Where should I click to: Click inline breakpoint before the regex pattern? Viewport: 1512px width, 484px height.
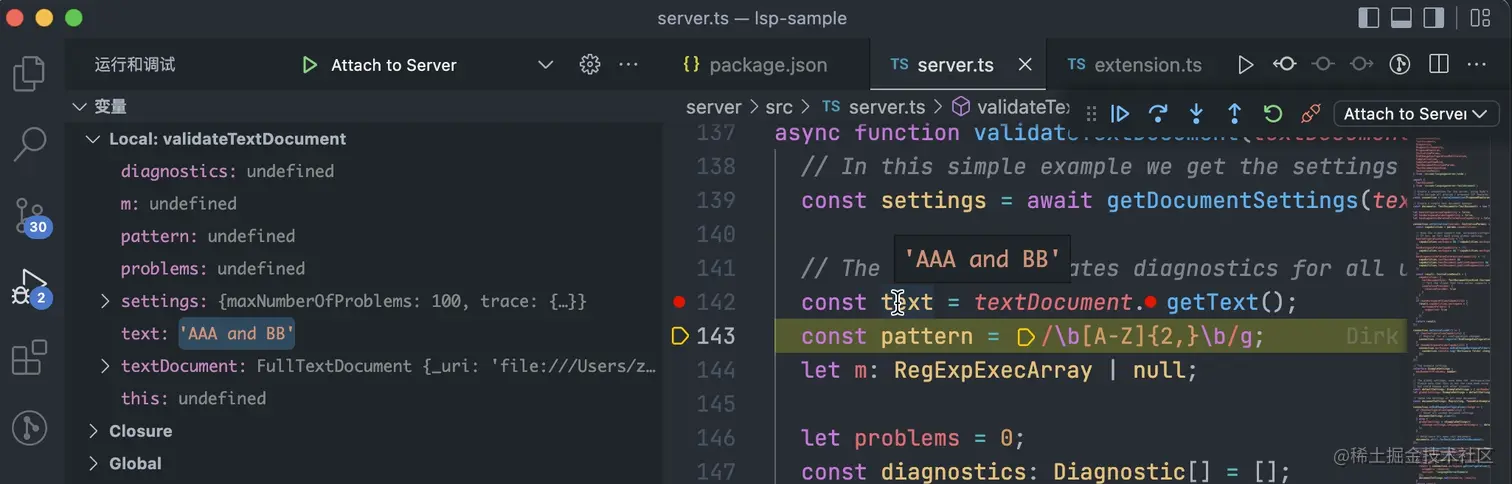tap(1025, 337)
